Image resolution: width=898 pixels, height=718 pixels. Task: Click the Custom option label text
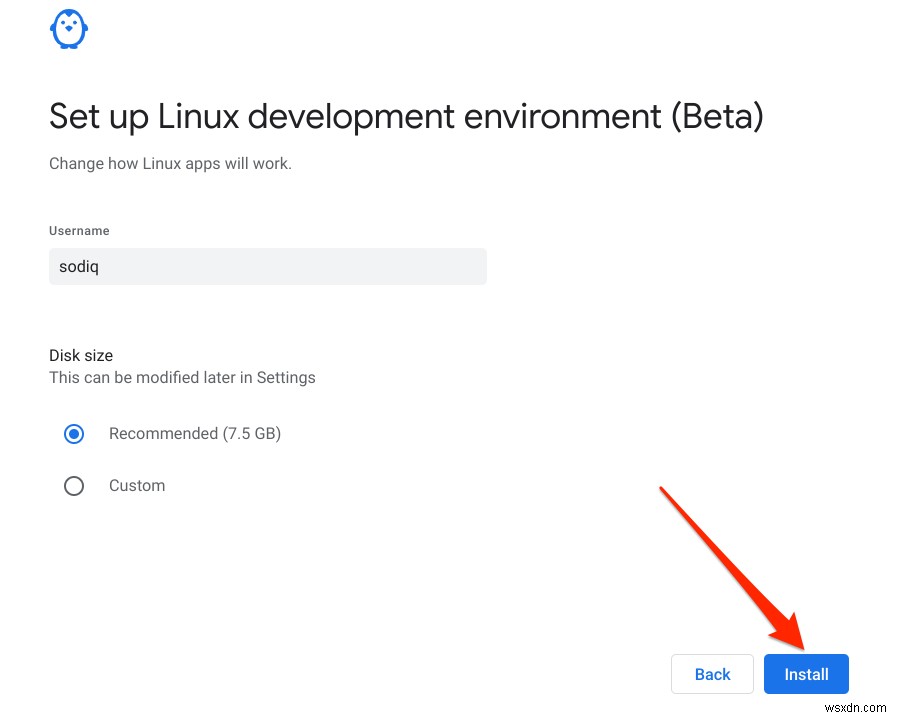pos(137,485)
